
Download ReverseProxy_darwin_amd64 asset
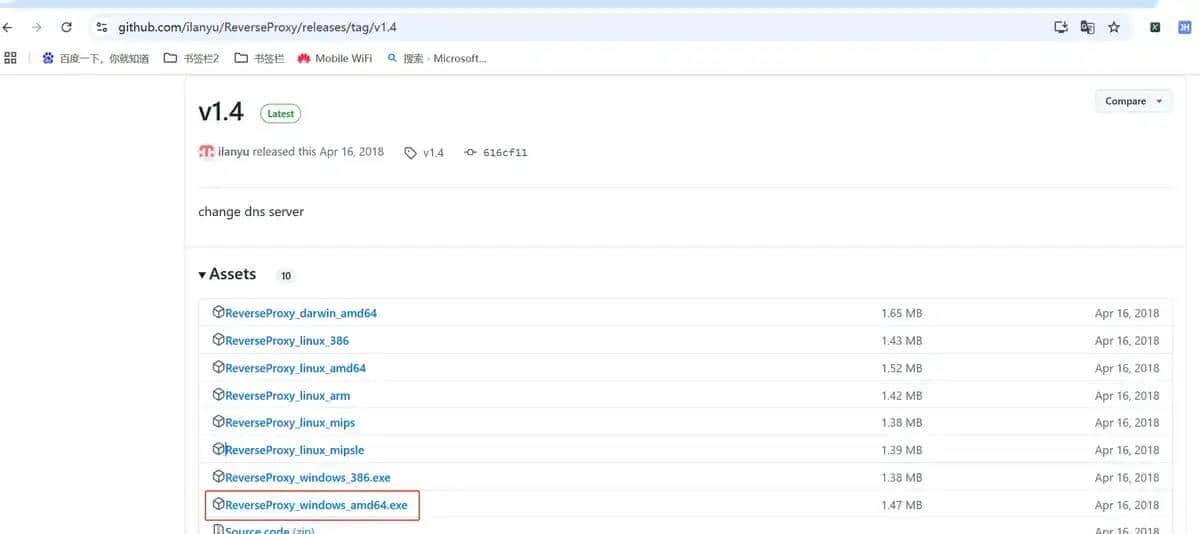300,313
